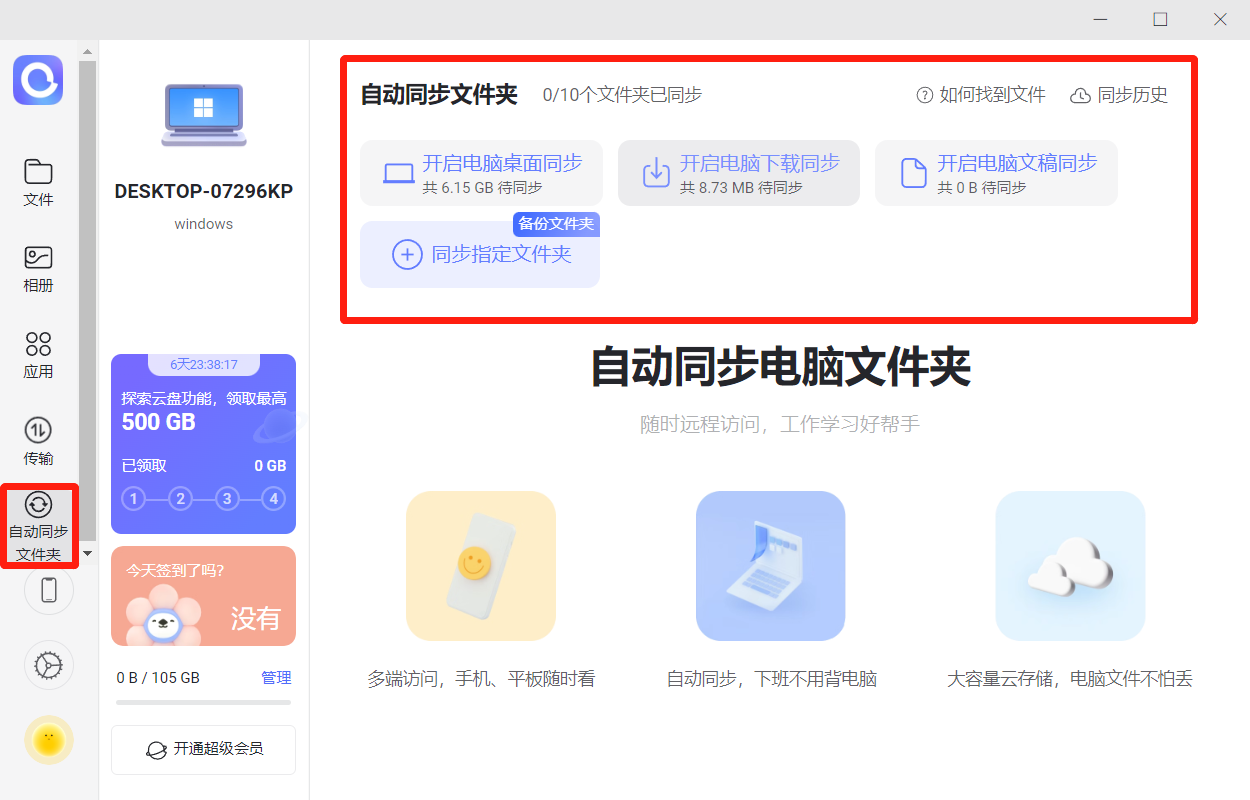Maximize the application window

[1160, 19]
